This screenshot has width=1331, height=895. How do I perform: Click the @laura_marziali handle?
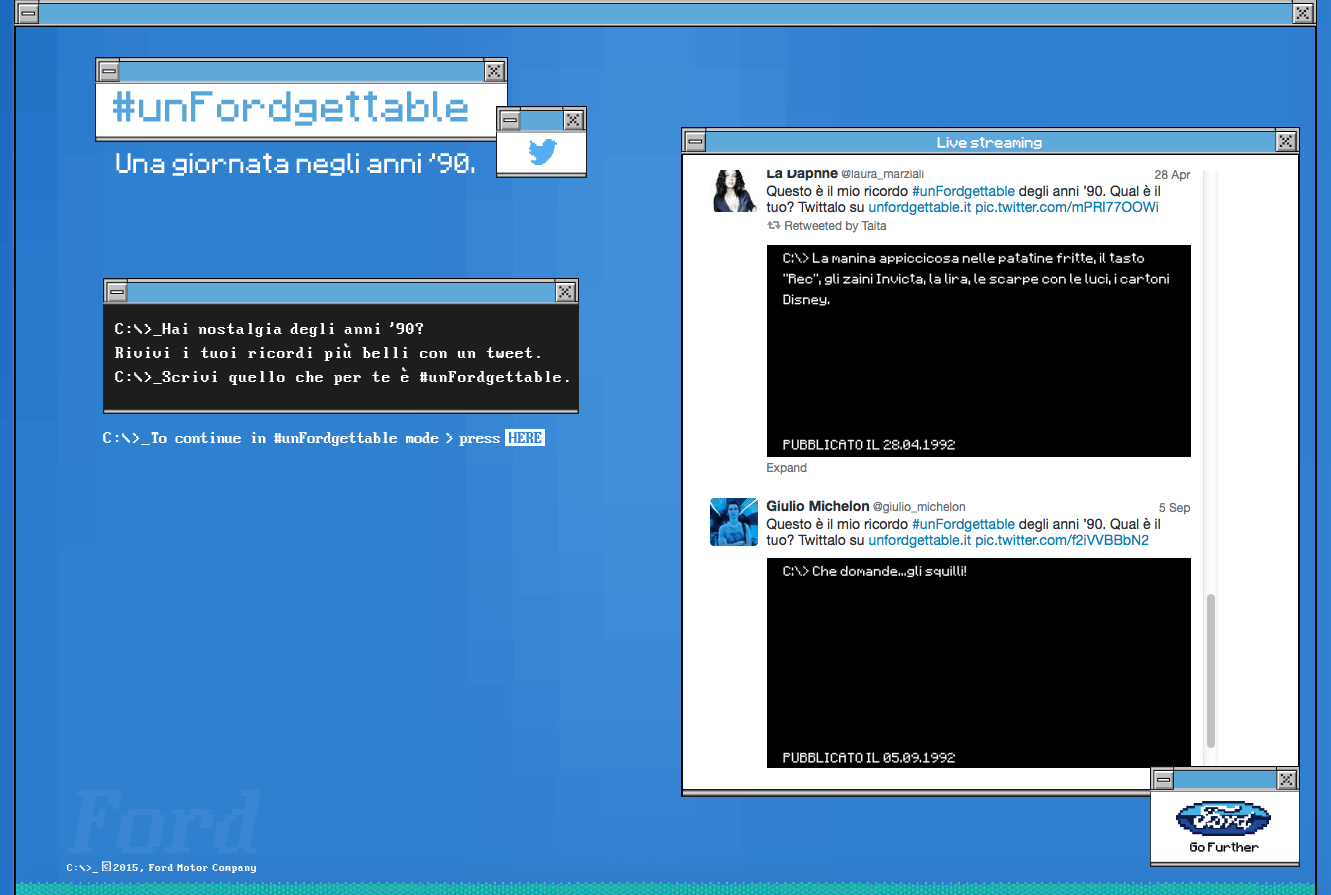coord(883,174)
